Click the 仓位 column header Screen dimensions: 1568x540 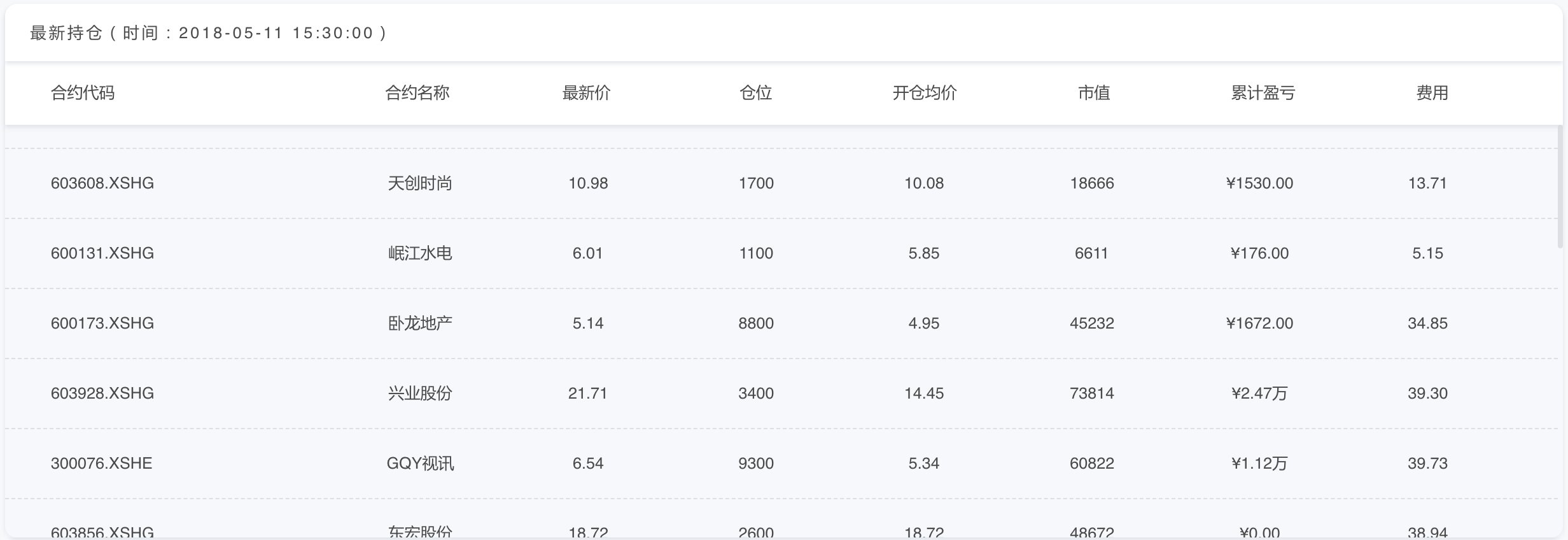(x=755, y=93)
